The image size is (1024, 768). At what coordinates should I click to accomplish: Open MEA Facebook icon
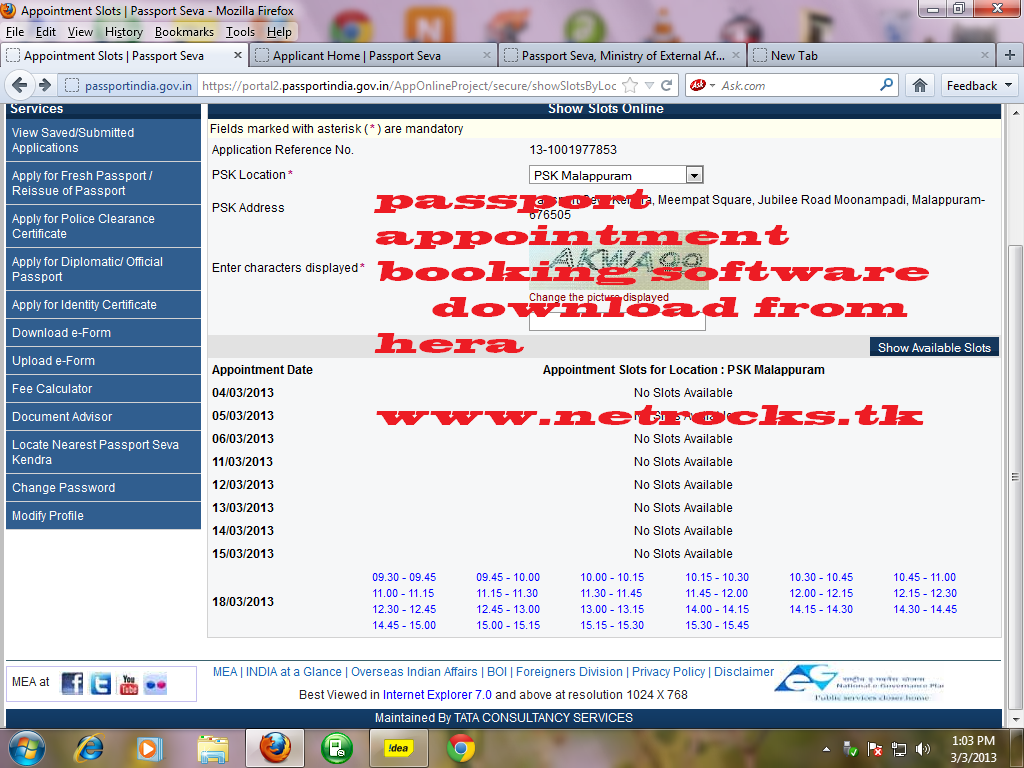point(72,684)
